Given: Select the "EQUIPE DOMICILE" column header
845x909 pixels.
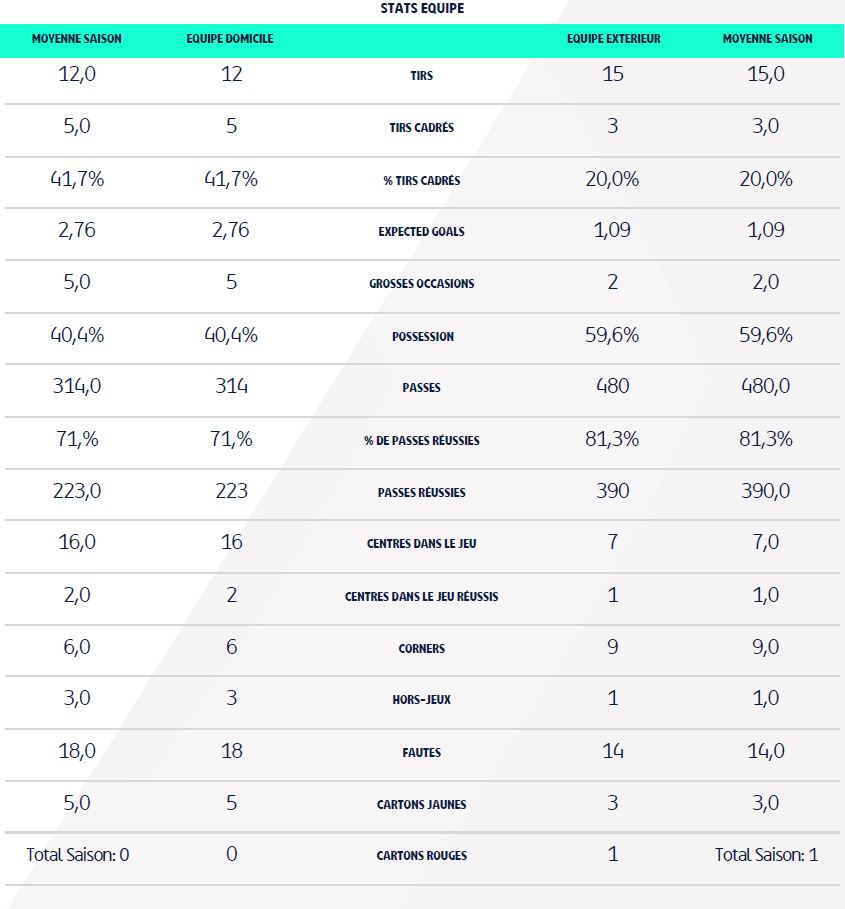Looking at the screenshot, I should [230, 39].
